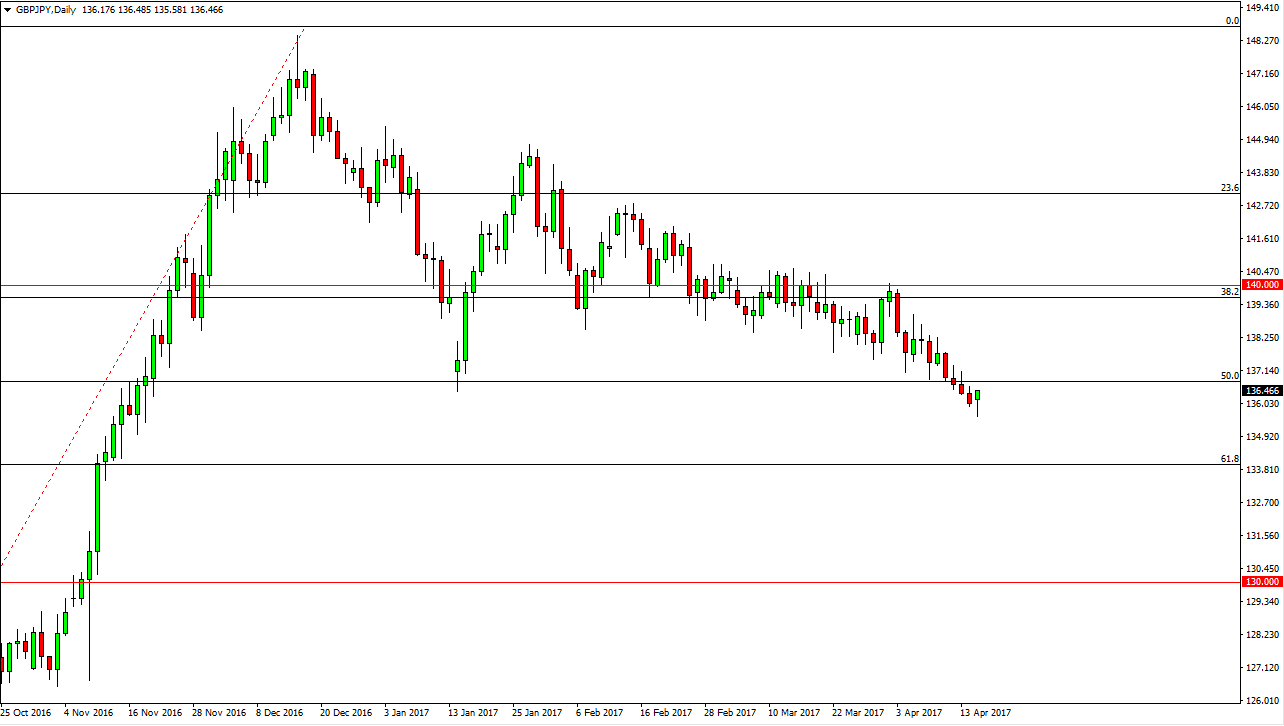Click the 38.2 Fibonacci level label

pos(1230,291)
